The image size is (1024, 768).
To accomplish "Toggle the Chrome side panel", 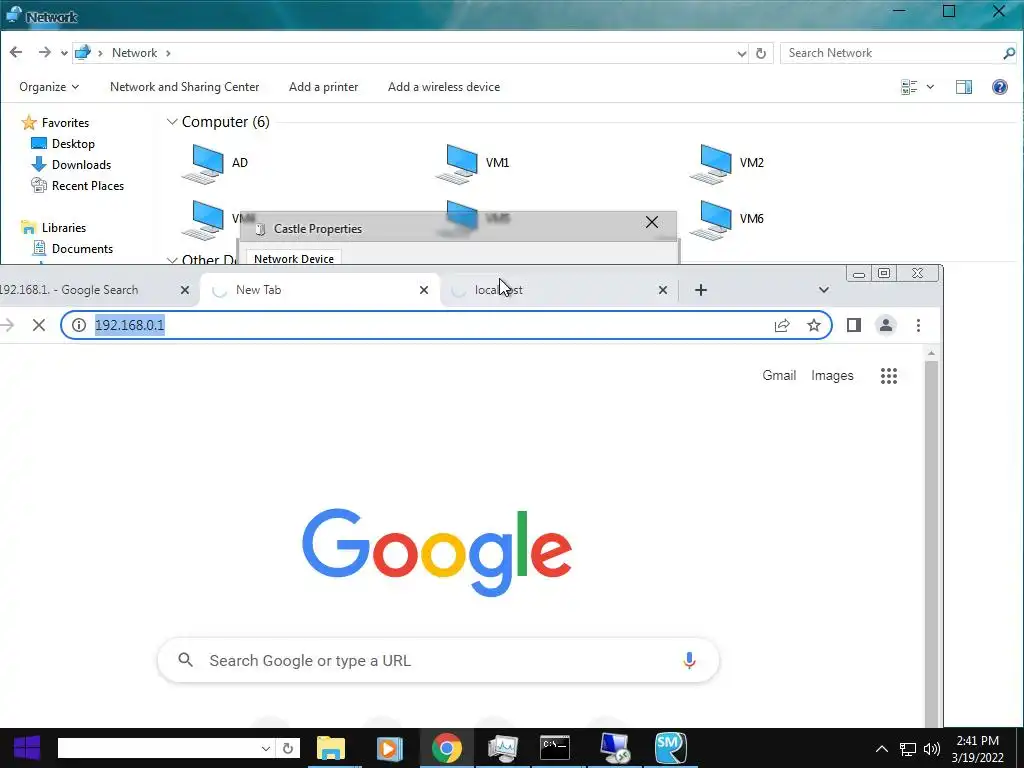I will (x=854, y=325).
